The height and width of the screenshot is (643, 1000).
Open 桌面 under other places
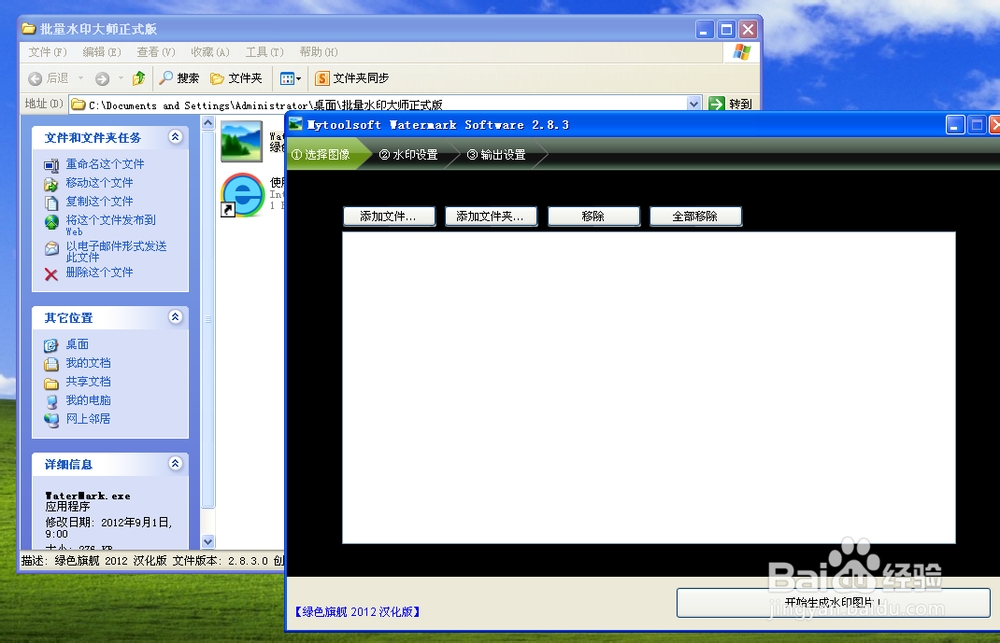(x=77, y=344)
